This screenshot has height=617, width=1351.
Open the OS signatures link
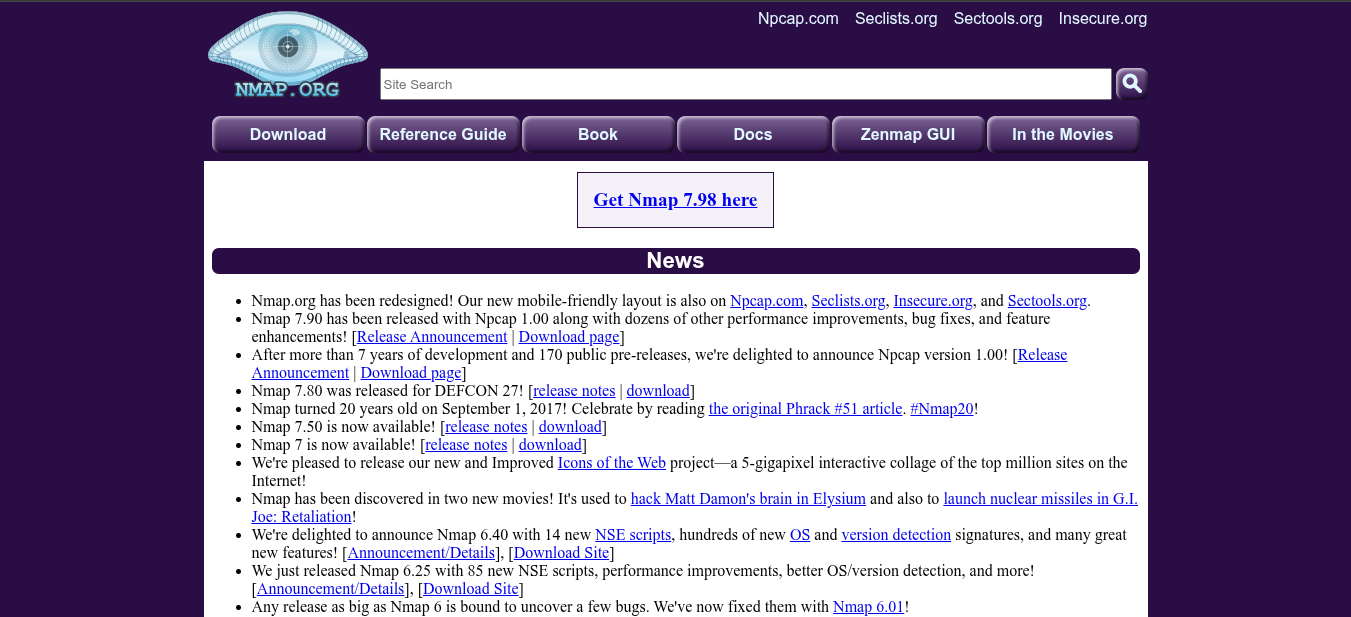[x=800, y=535]
